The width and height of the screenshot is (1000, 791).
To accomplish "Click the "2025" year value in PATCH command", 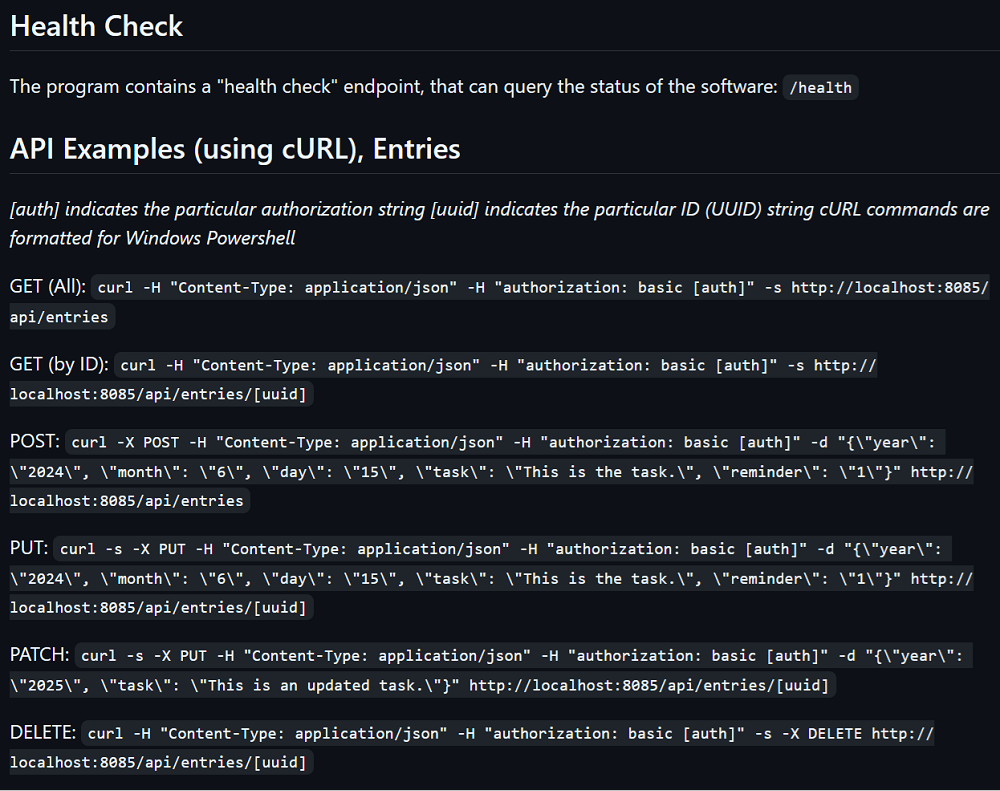I will pyautogui.click(x=45, y=686).
